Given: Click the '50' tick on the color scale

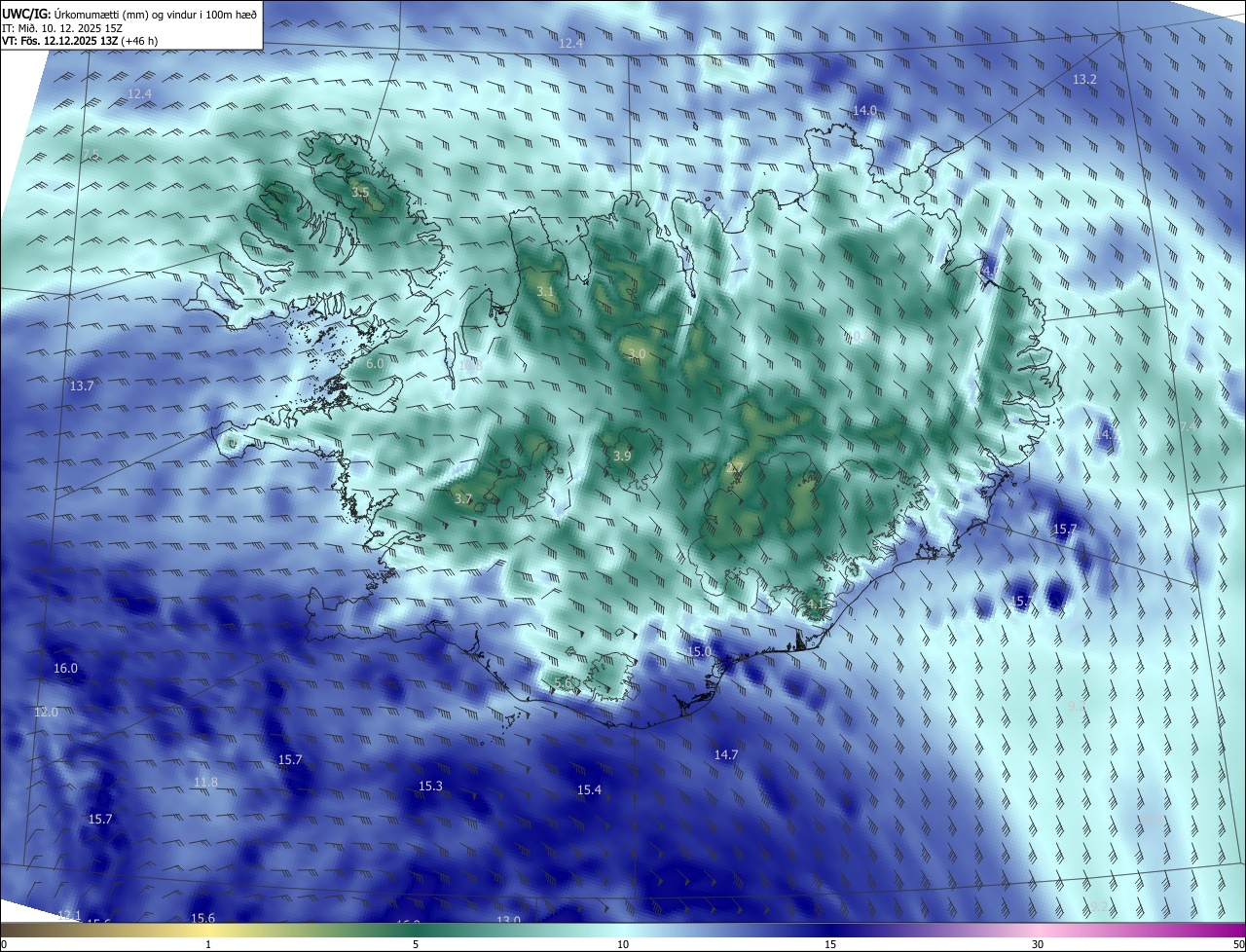Looking at the screenshot, I should pyautogui.click(x=1237, y=944).
